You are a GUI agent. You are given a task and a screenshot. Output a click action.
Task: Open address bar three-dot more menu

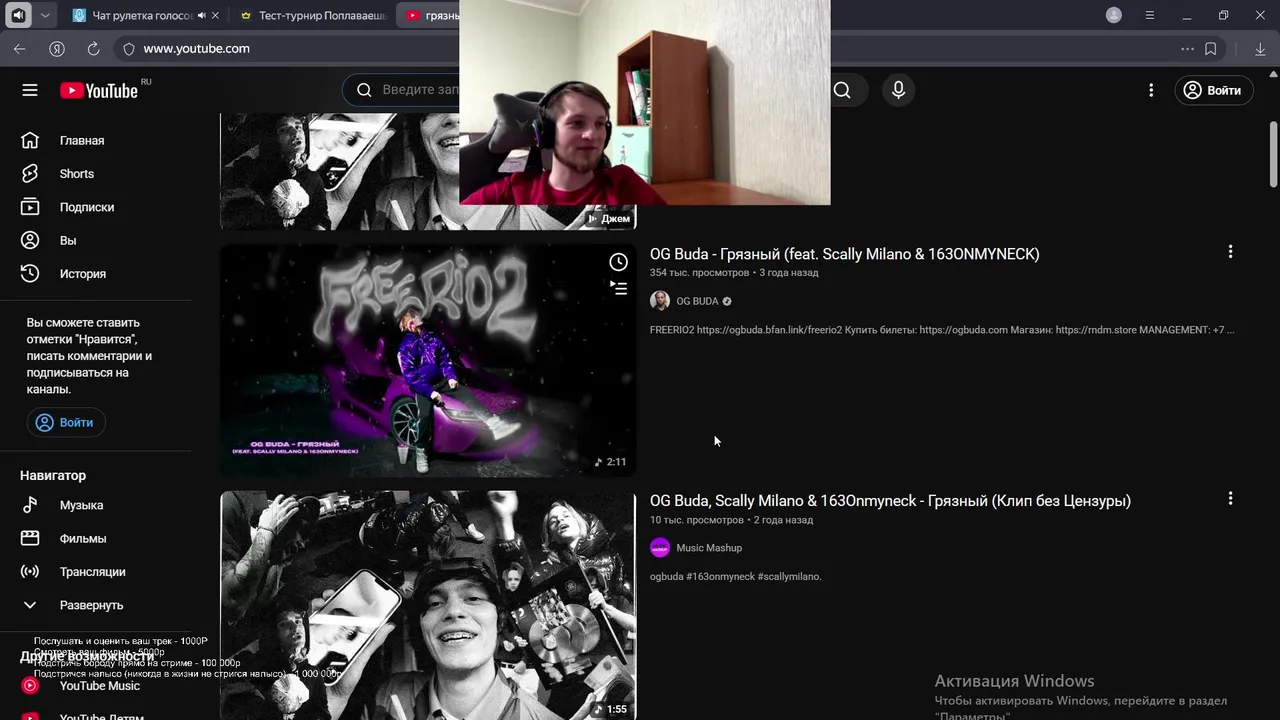(1187, 48)
